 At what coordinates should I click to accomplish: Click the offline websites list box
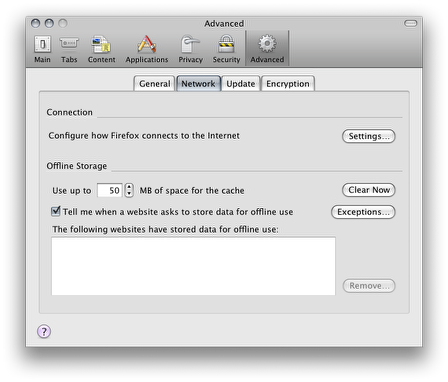(x=193, y=266)
